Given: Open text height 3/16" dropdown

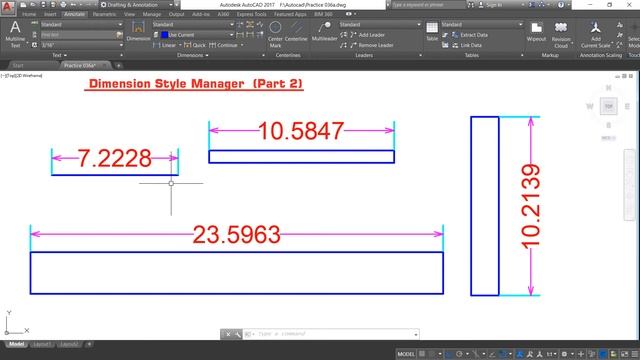Looking at the screenshot, I should pyautogui.click(x=81, y=45).
